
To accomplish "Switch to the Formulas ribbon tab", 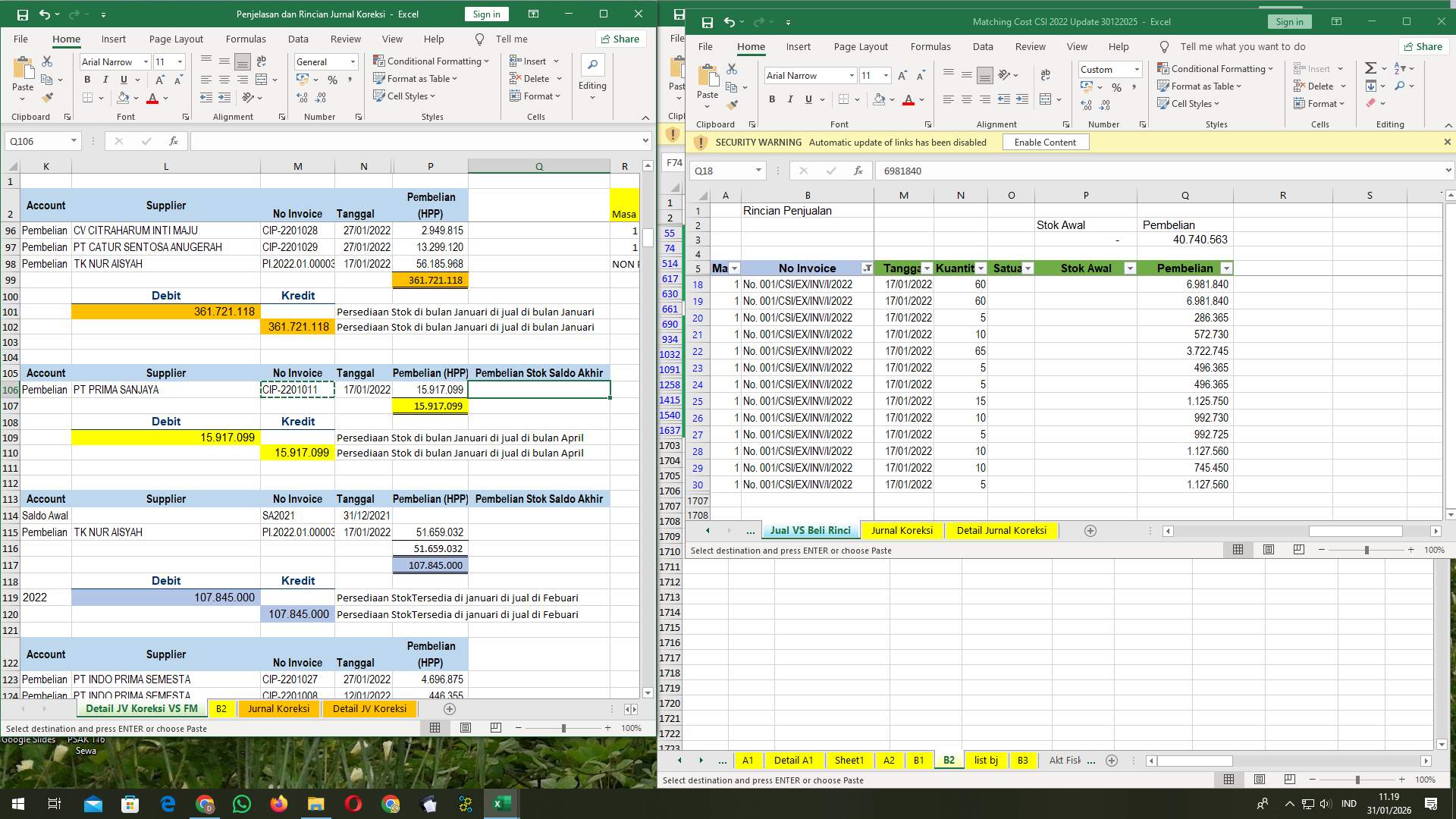I will 930,46.
